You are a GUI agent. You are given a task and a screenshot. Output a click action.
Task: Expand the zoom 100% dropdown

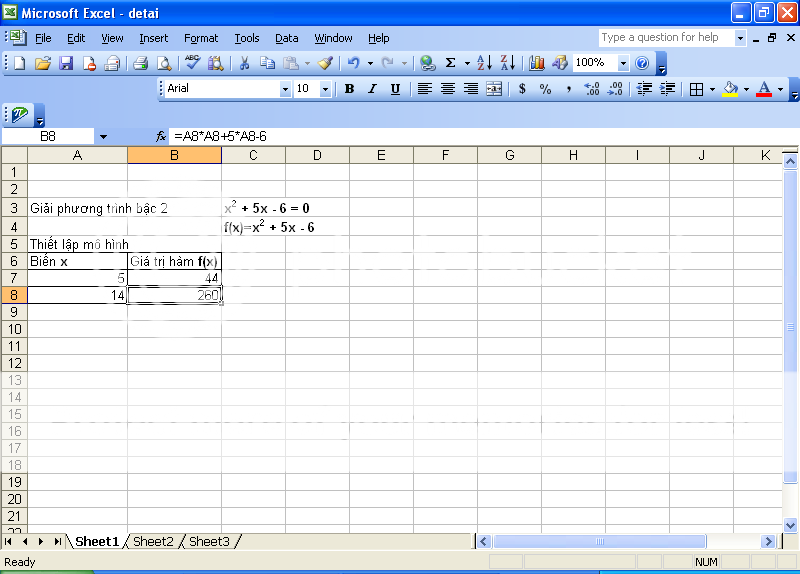coord(623,63)
